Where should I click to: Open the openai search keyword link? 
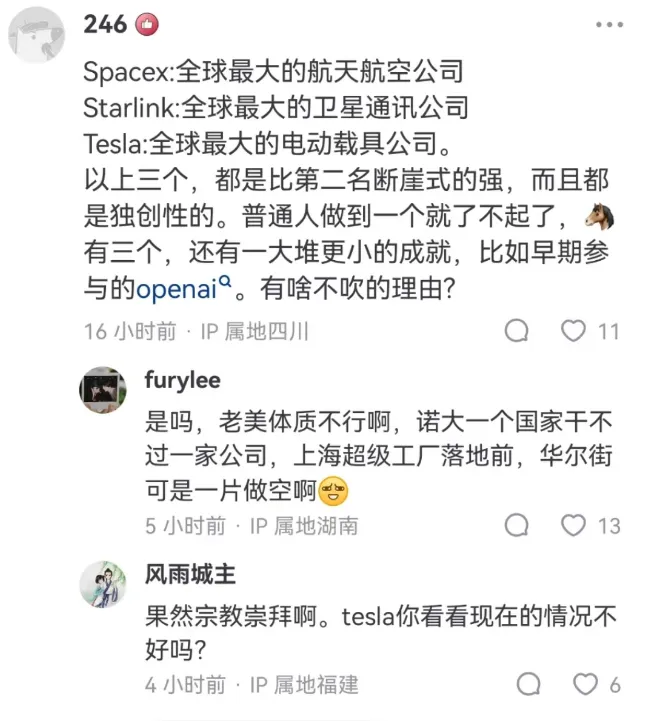pyautogui.click(x=176, y=290)
